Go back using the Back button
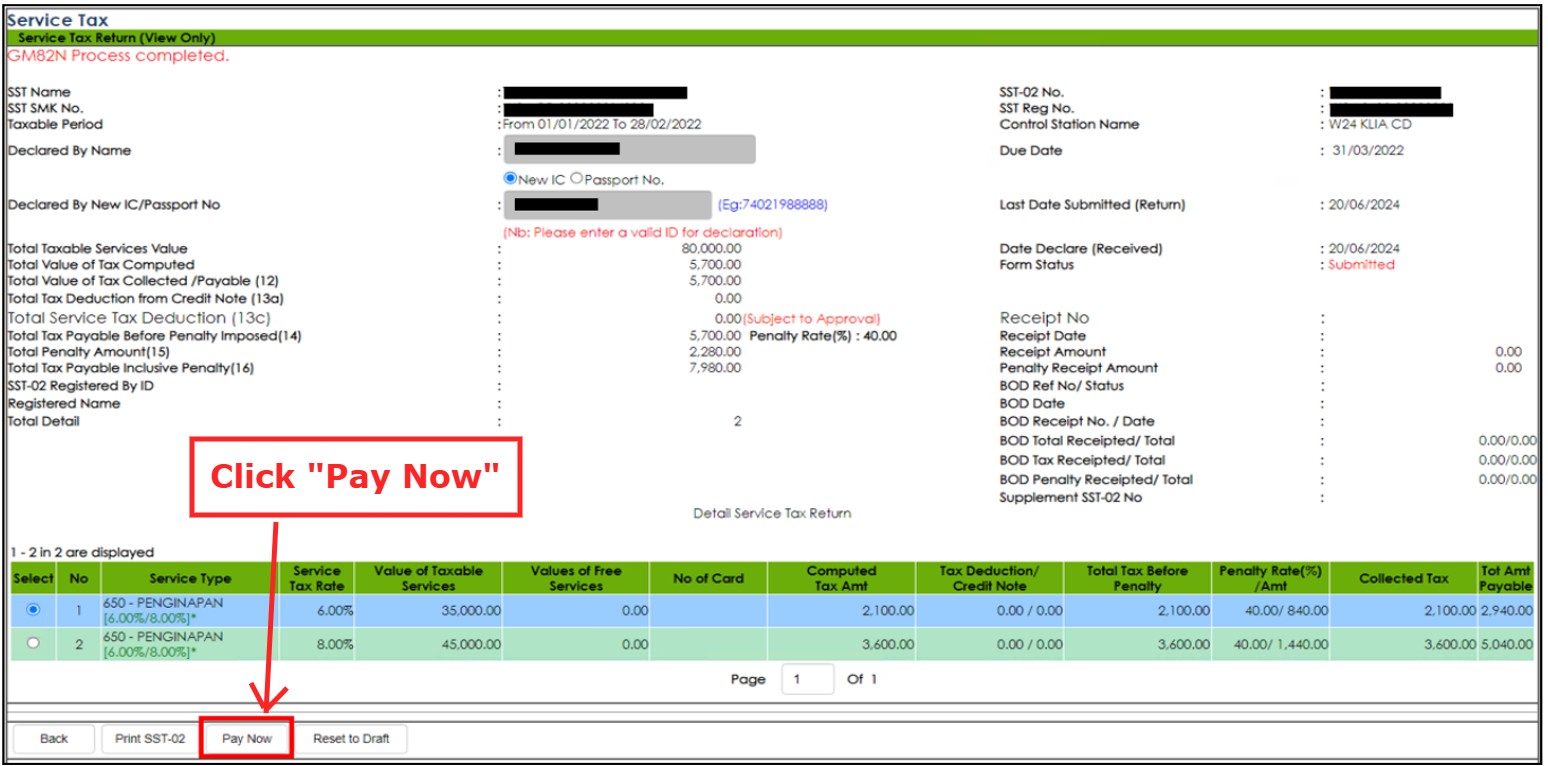The image size is (1548, 766). click(54, 739)
